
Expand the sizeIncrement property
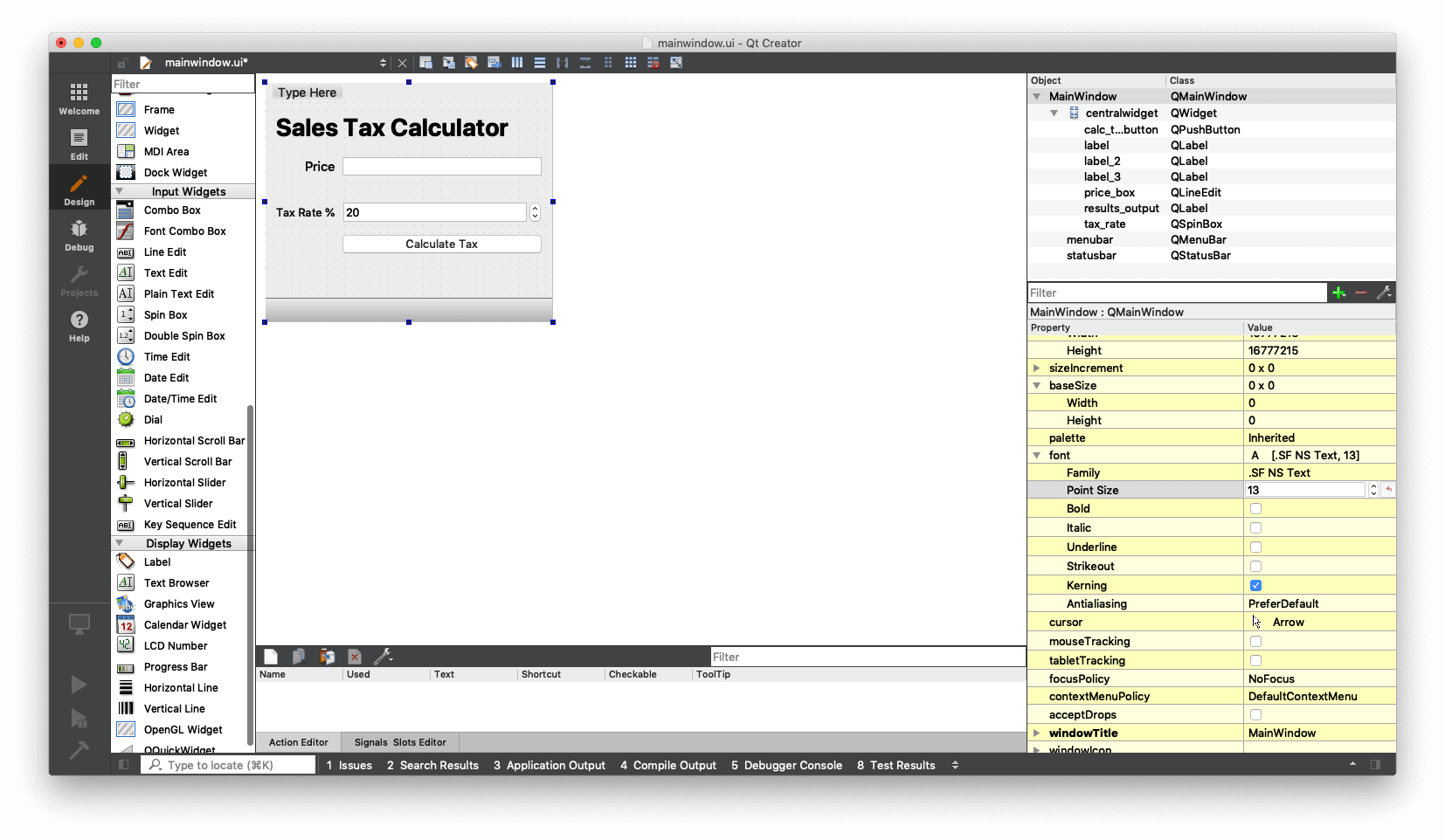coord(1037,368)
